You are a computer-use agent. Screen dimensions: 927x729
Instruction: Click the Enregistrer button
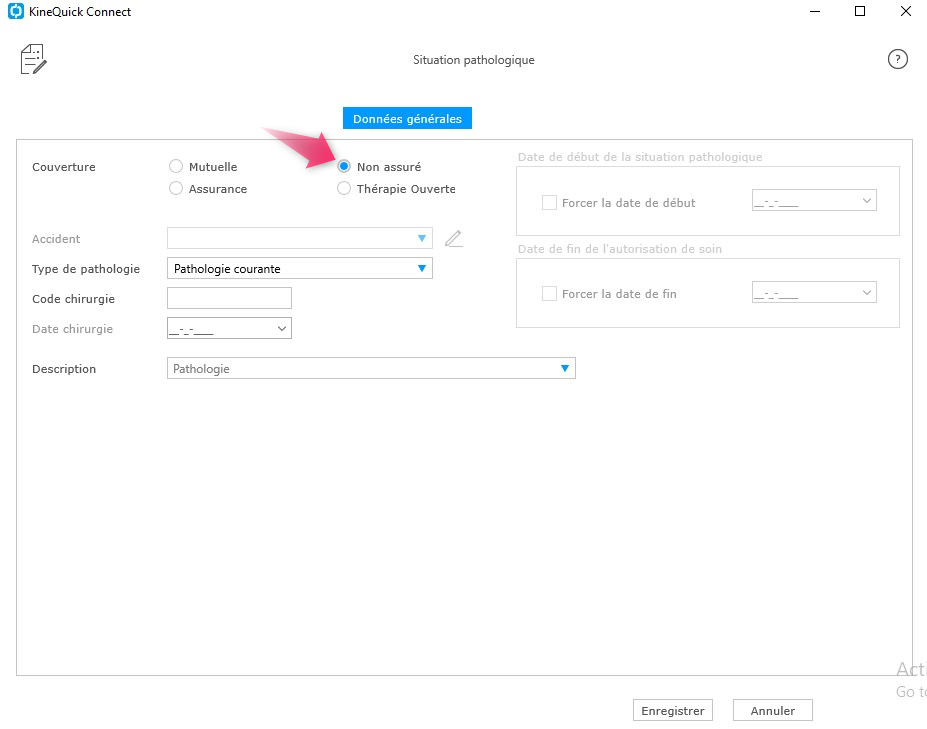(673, 711)
